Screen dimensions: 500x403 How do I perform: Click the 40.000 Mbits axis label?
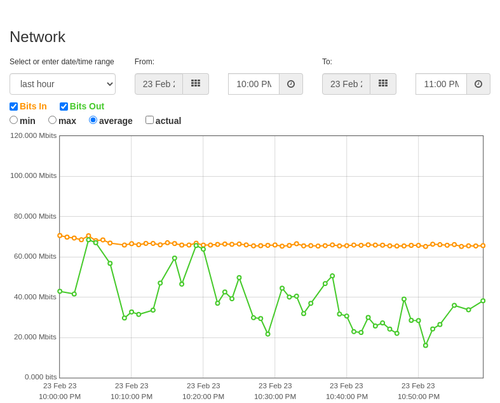click(x=35, y=297)
